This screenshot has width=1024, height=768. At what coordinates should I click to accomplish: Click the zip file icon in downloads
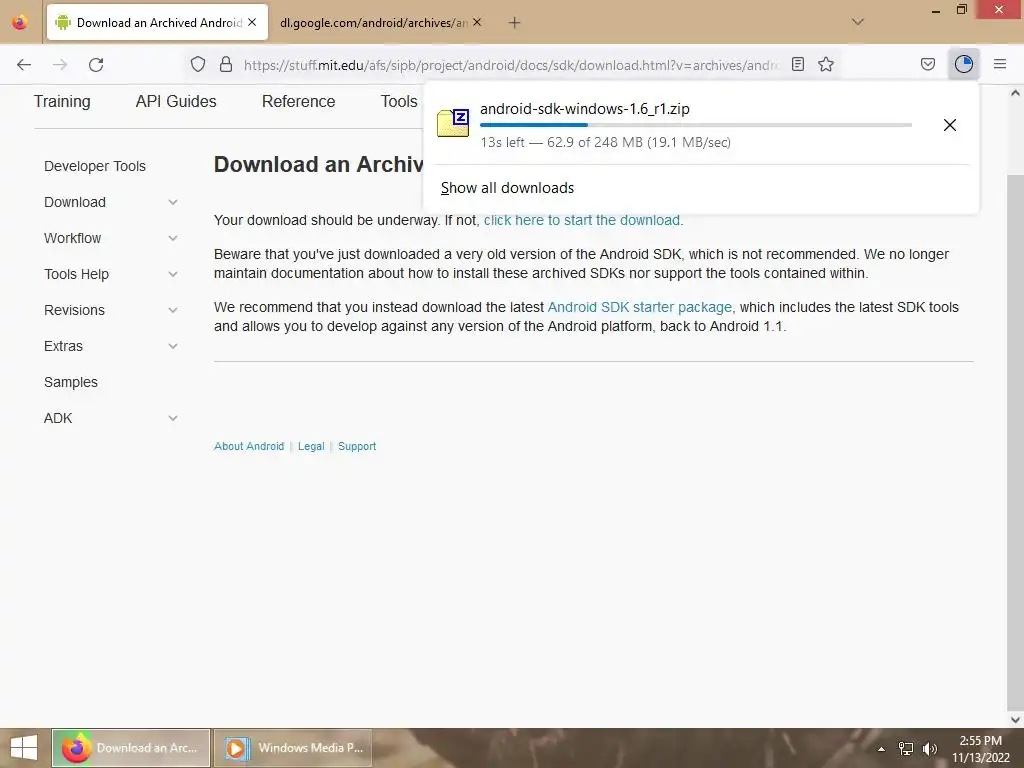[x=453, y=122]
